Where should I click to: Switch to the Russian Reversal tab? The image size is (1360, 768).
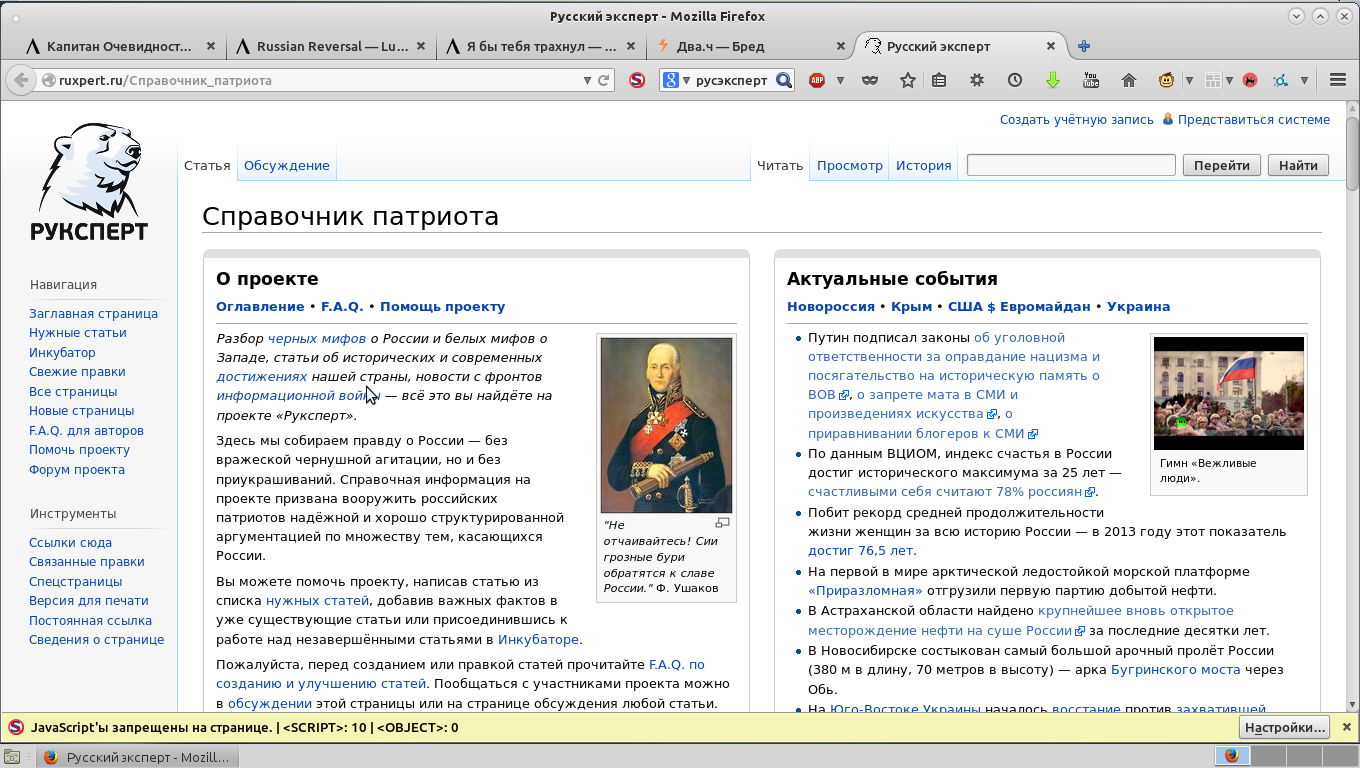tap(330, 46)
